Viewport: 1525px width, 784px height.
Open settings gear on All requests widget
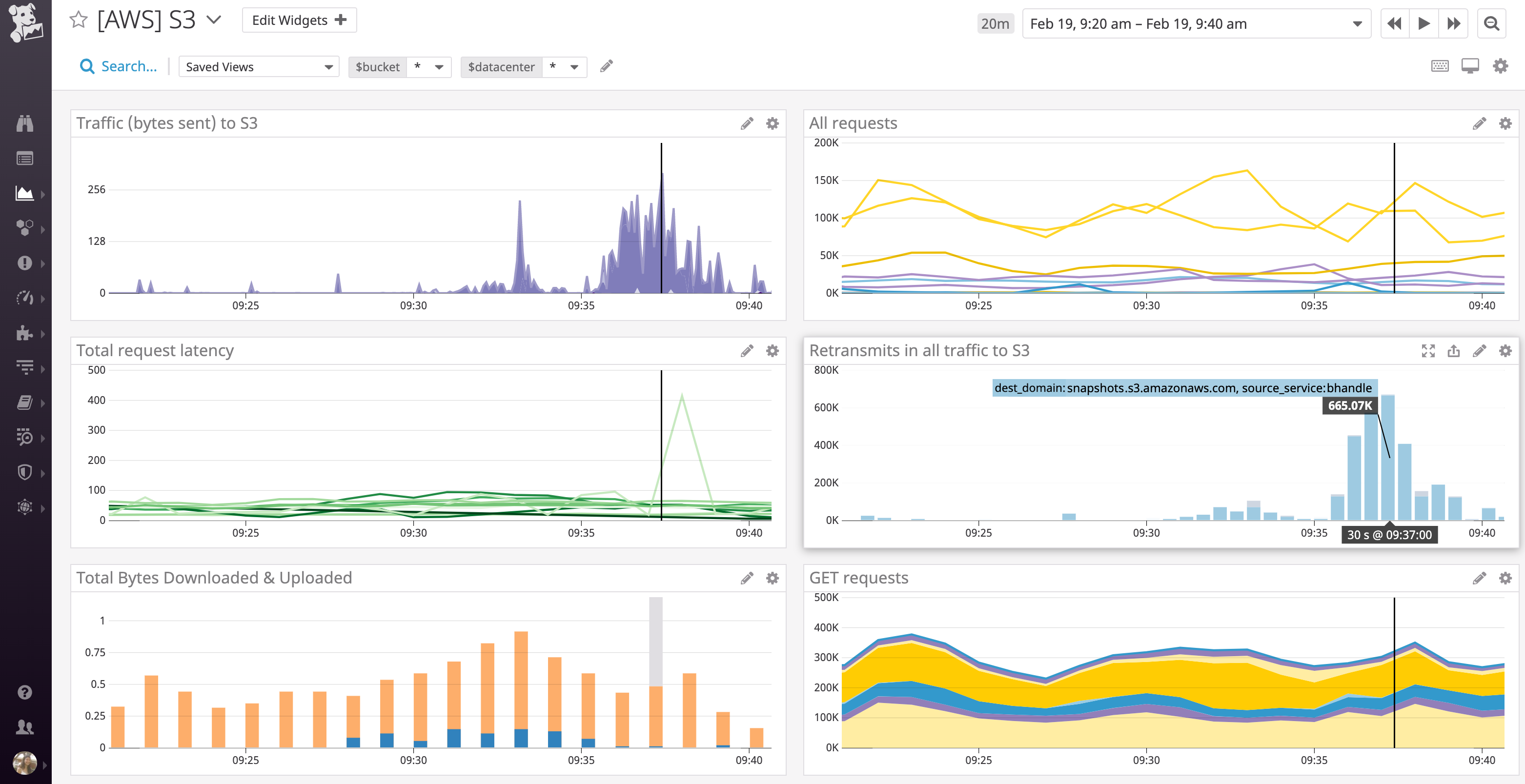1505,123
